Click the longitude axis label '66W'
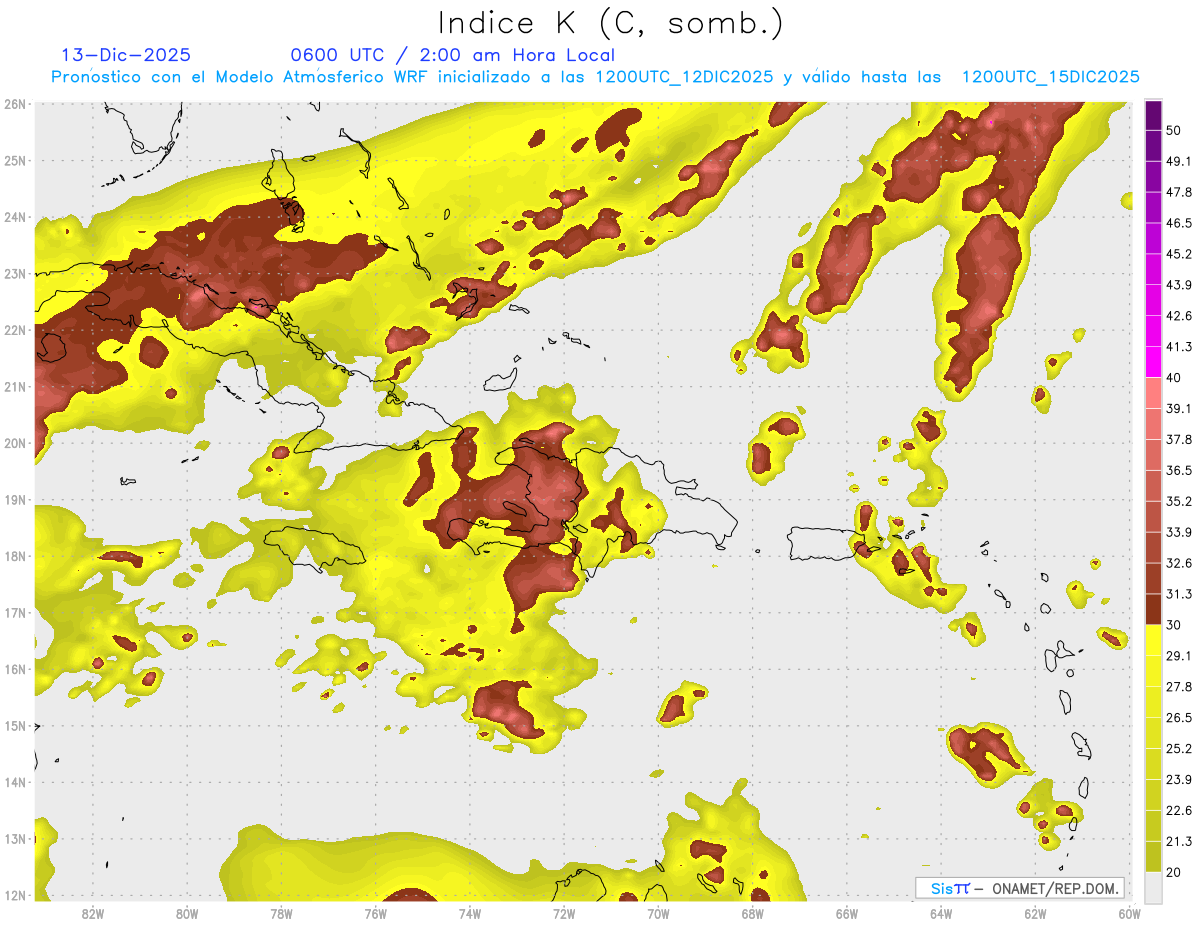The width and height of the screenshot is (1200, 927). click(847, 913)
